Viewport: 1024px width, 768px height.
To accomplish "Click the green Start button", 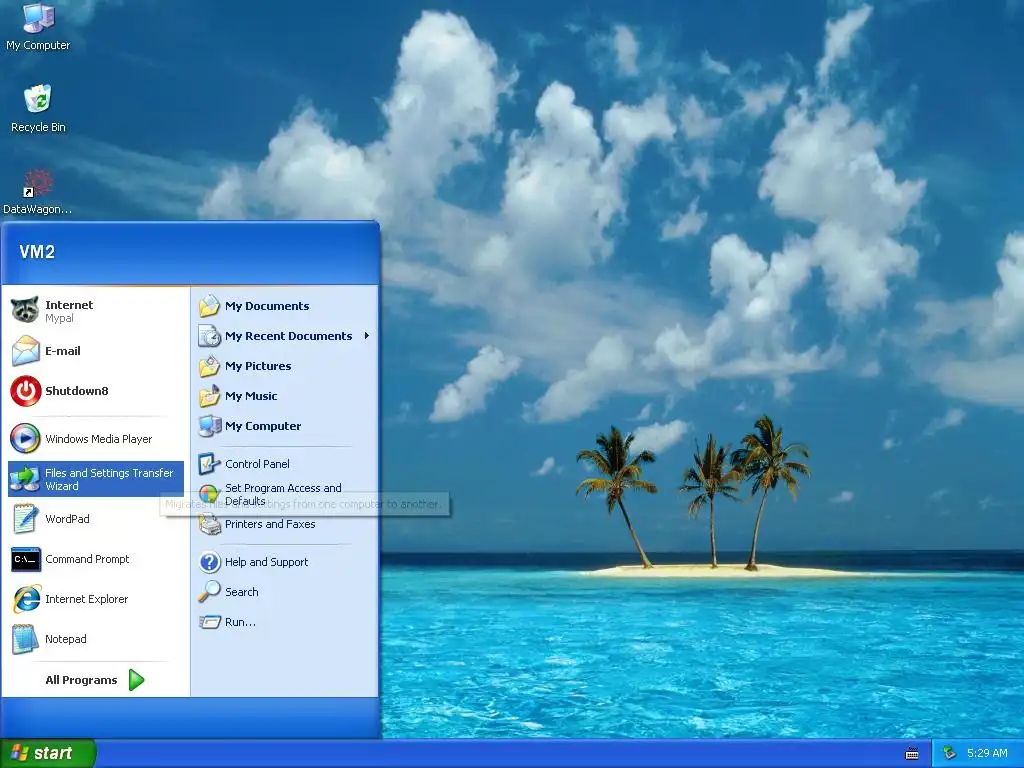I will coord(48,753).
